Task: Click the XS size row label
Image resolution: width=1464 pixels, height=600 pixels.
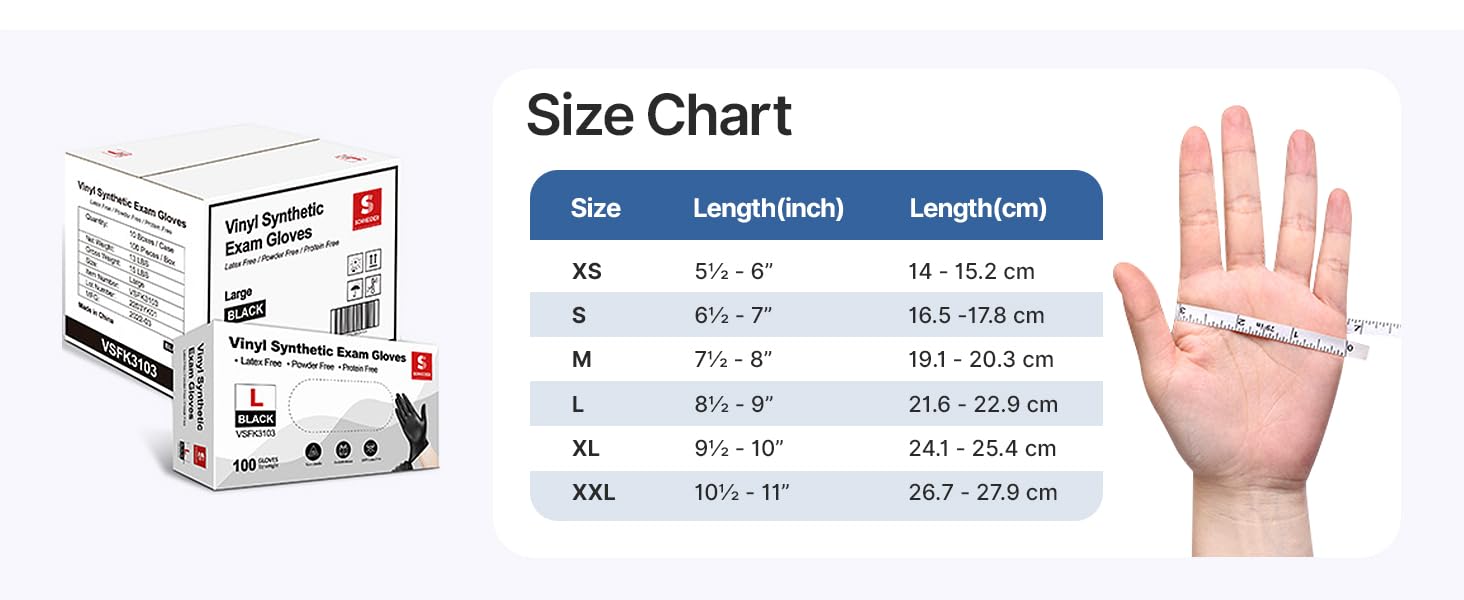Action: point(586,271)
